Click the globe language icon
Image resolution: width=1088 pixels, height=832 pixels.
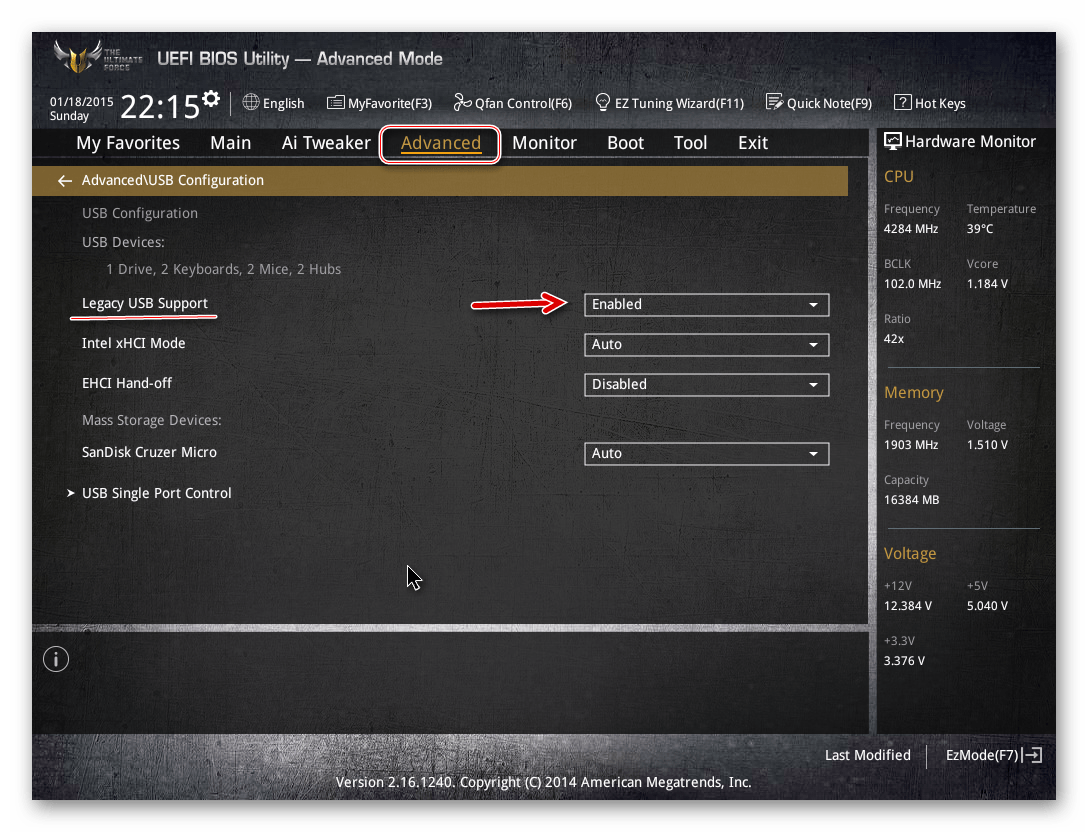(x=250, y=102)
